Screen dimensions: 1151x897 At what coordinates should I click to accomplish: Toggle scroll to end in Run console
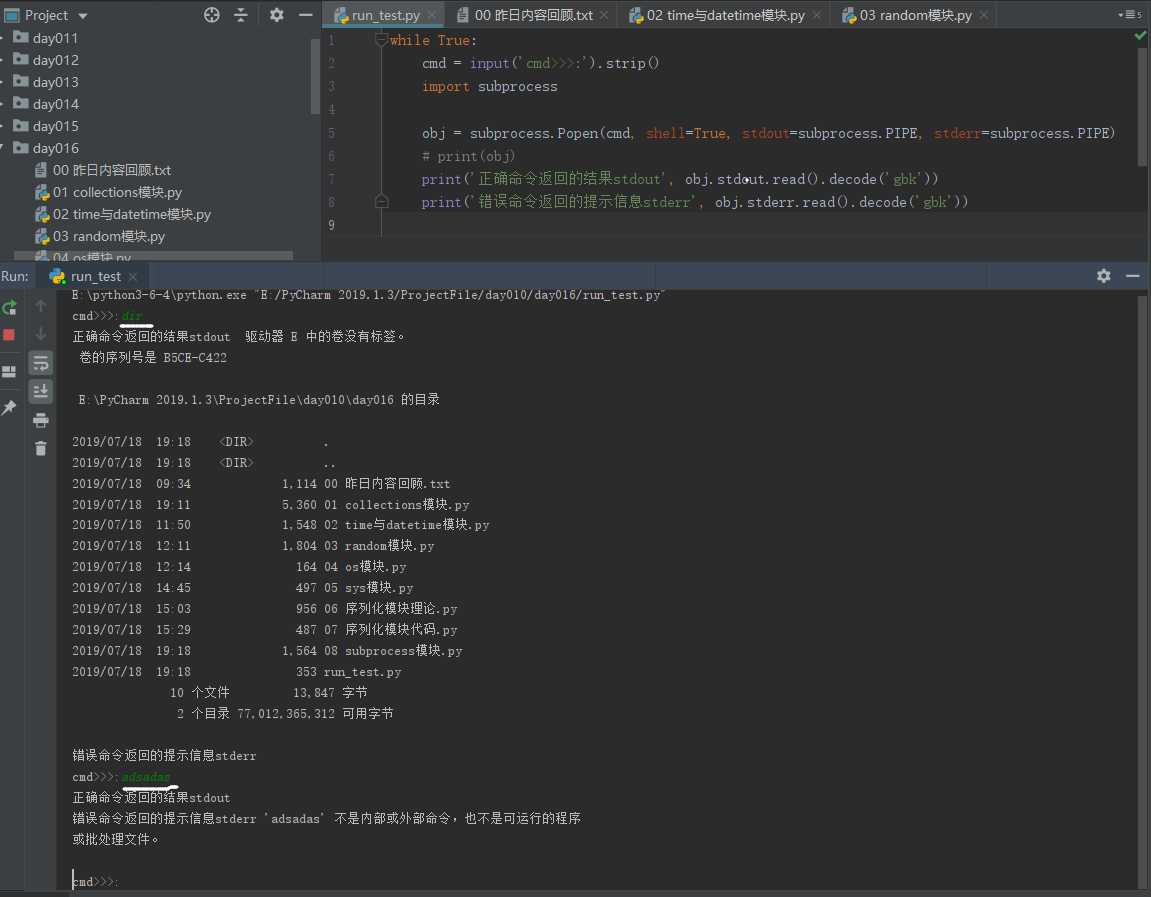[40, 391]
